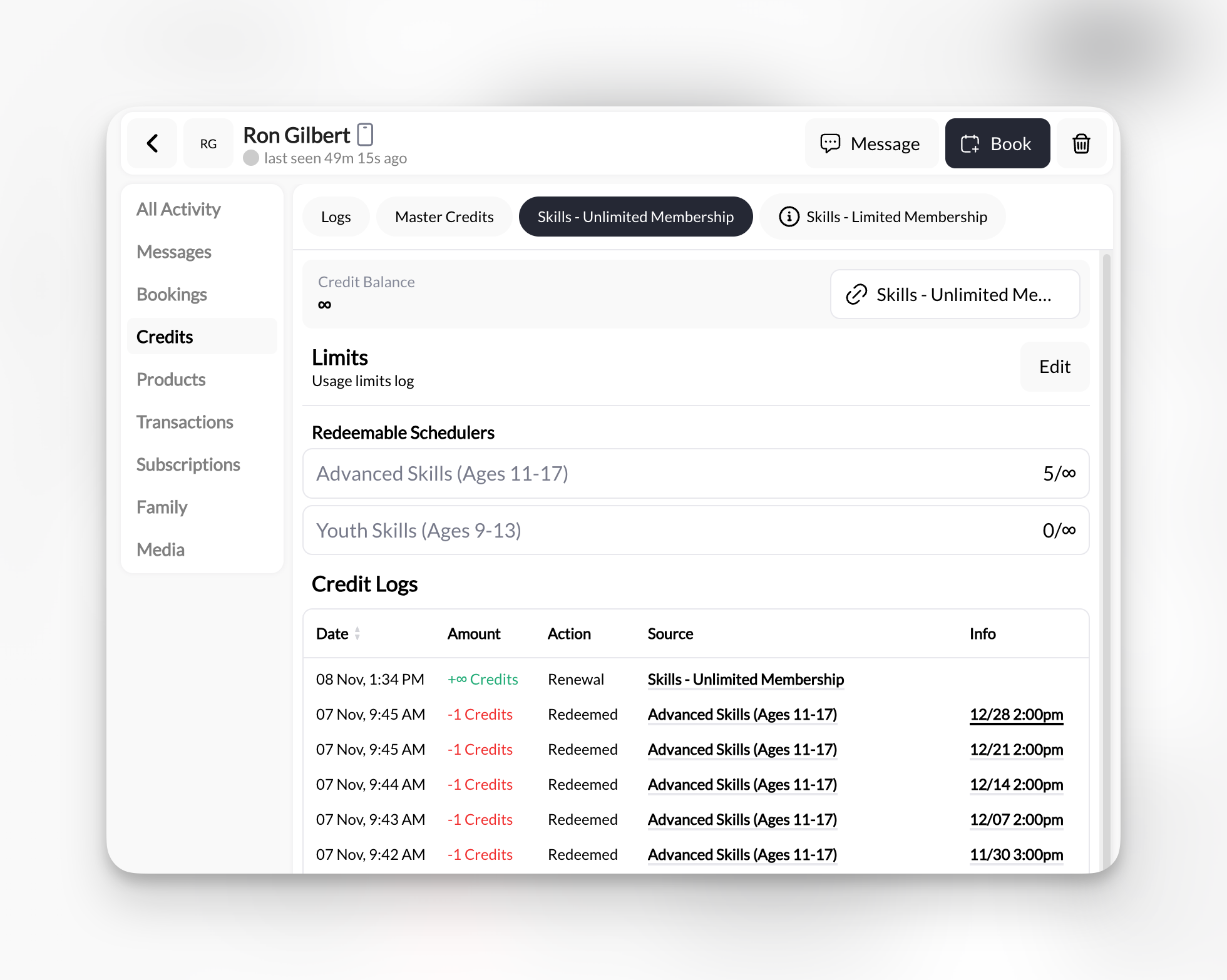1227x980 pixels.
Task: Open Skills - Unlimited Membership source link
Action: point(745,680)
